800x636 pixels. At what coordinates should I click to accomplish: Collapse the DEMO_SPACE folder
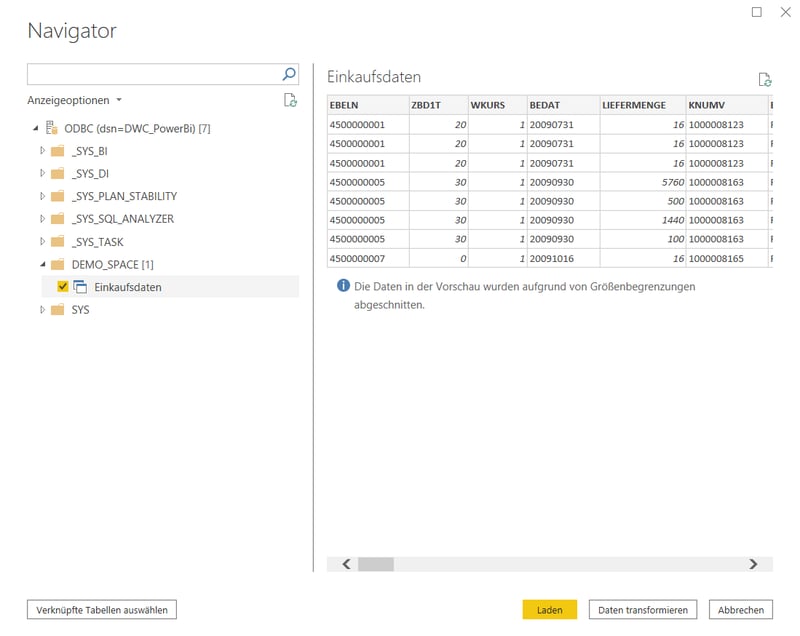(43, 264)
